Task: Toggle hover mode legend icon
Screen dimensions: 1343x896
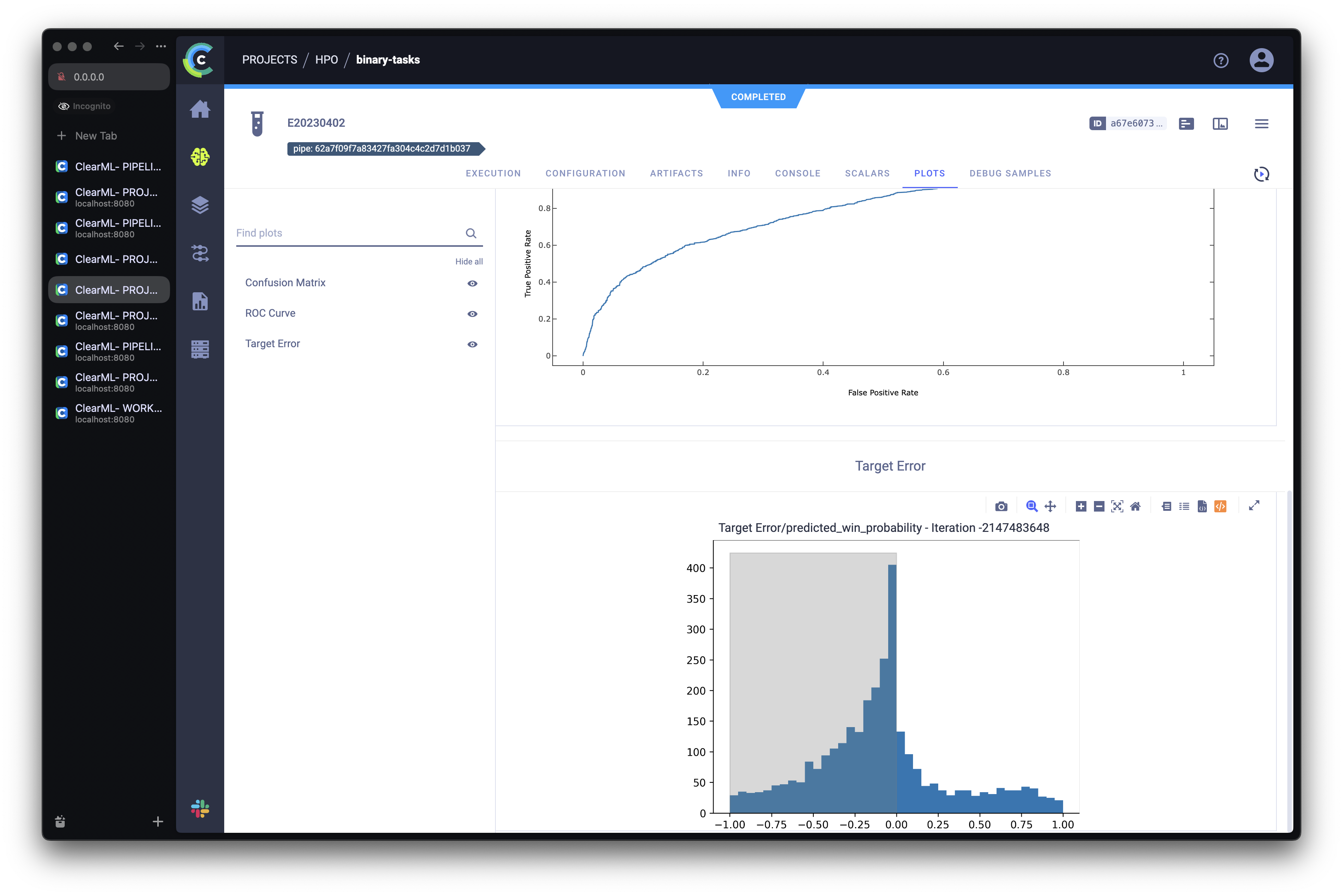Action: 1167,506
